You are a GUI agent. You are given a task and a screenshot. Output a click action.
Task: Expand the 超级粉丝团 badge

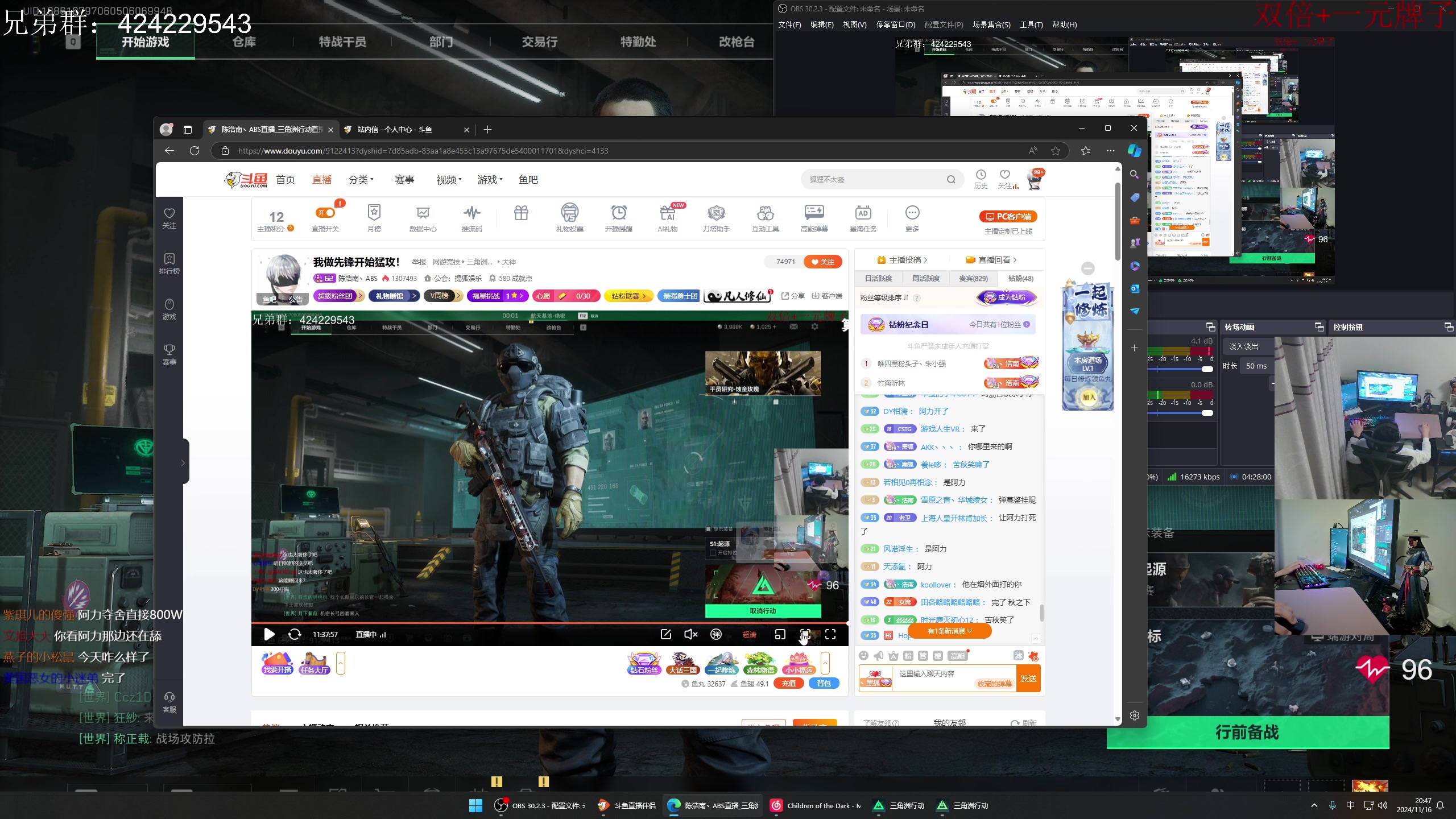(x=339, y=296)
